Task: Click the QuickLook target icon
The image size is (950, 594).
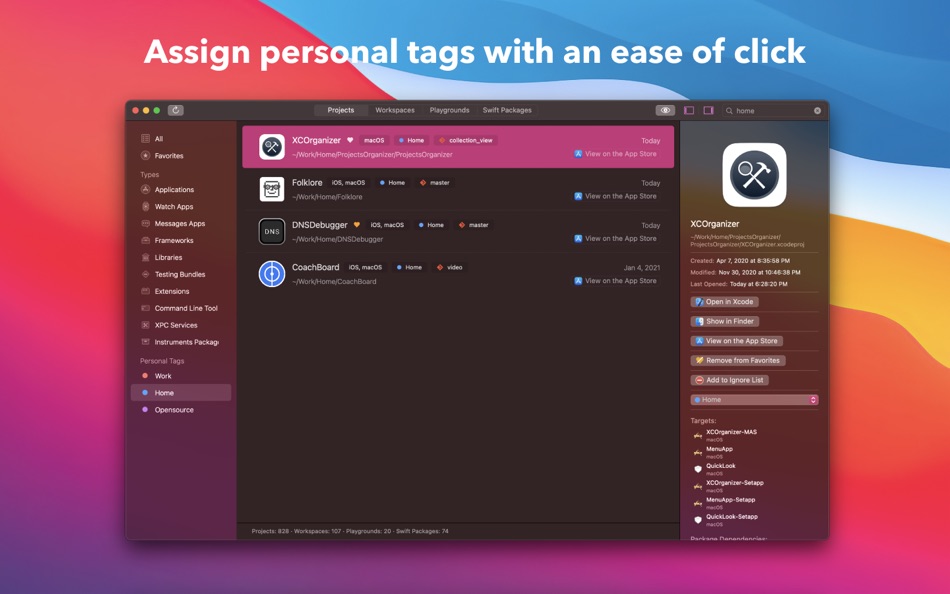Action: tap(698, 469)
